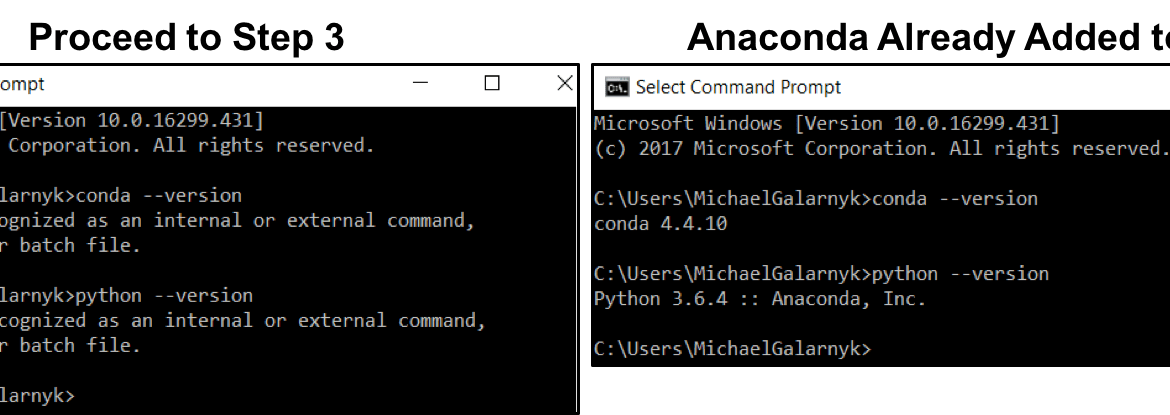Close the left Command Prompt window
The width and height of the screenshot is (1170, 415).
tap(565, 83)
